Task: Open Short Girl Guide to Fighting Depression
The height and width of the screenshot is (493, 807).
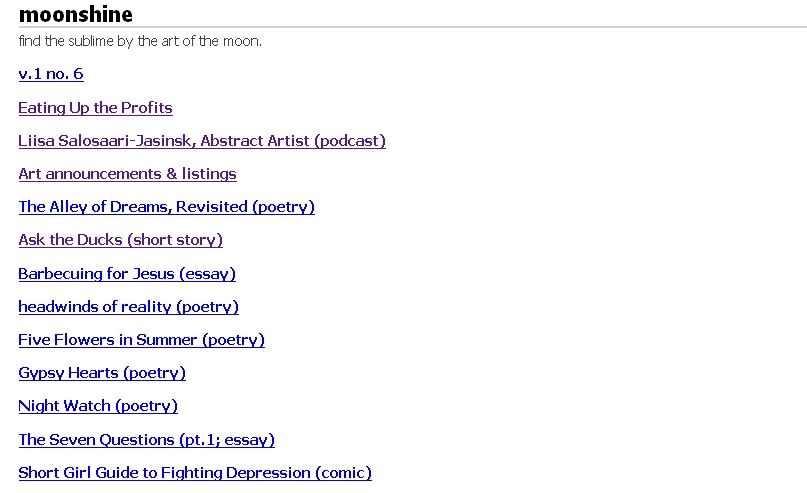Action: [x=195, y=473]
